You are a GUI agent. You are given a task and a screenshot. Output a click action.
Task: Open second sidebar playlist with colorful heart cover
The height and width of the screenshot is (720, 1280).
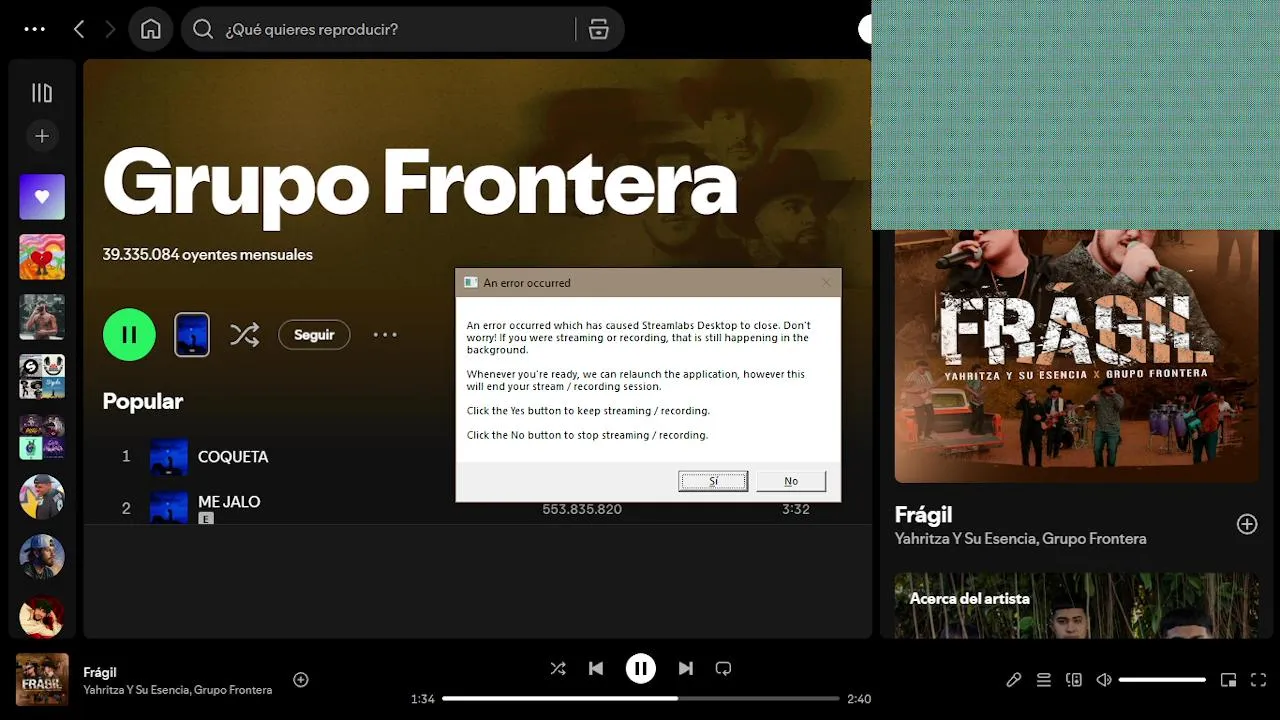(42, 257)
